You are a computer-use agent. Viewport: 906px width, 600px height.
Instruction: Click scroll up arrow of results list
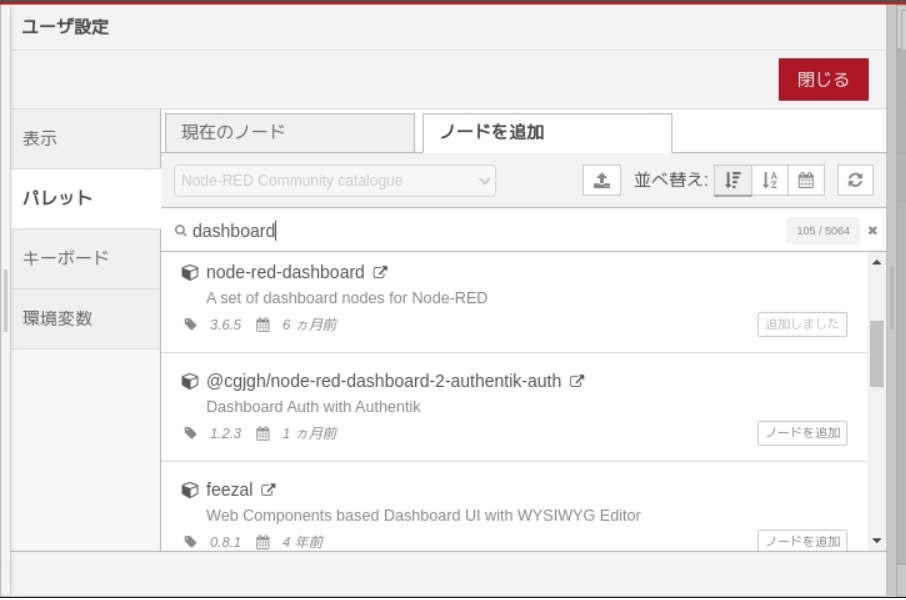click(x=877, y=262)
